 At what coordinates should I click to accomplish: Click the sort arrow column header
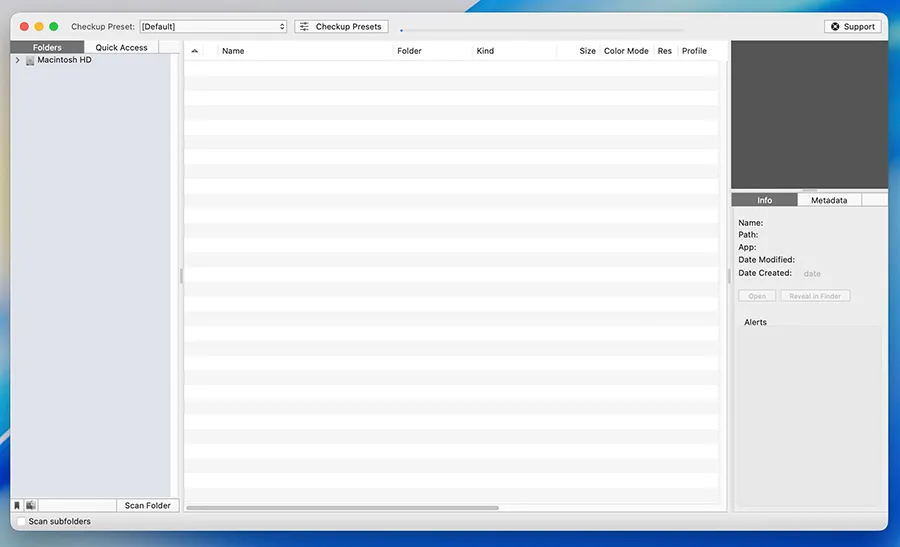tap(194, 51)
